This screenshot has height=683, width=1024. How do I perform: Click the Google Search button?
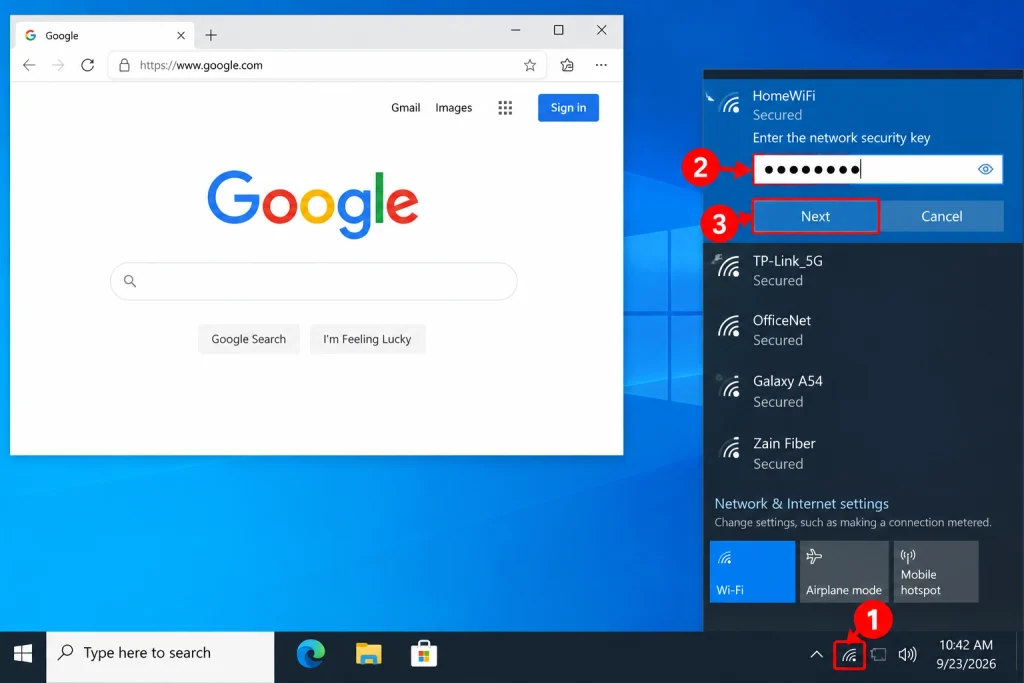(x=249, y=339)
